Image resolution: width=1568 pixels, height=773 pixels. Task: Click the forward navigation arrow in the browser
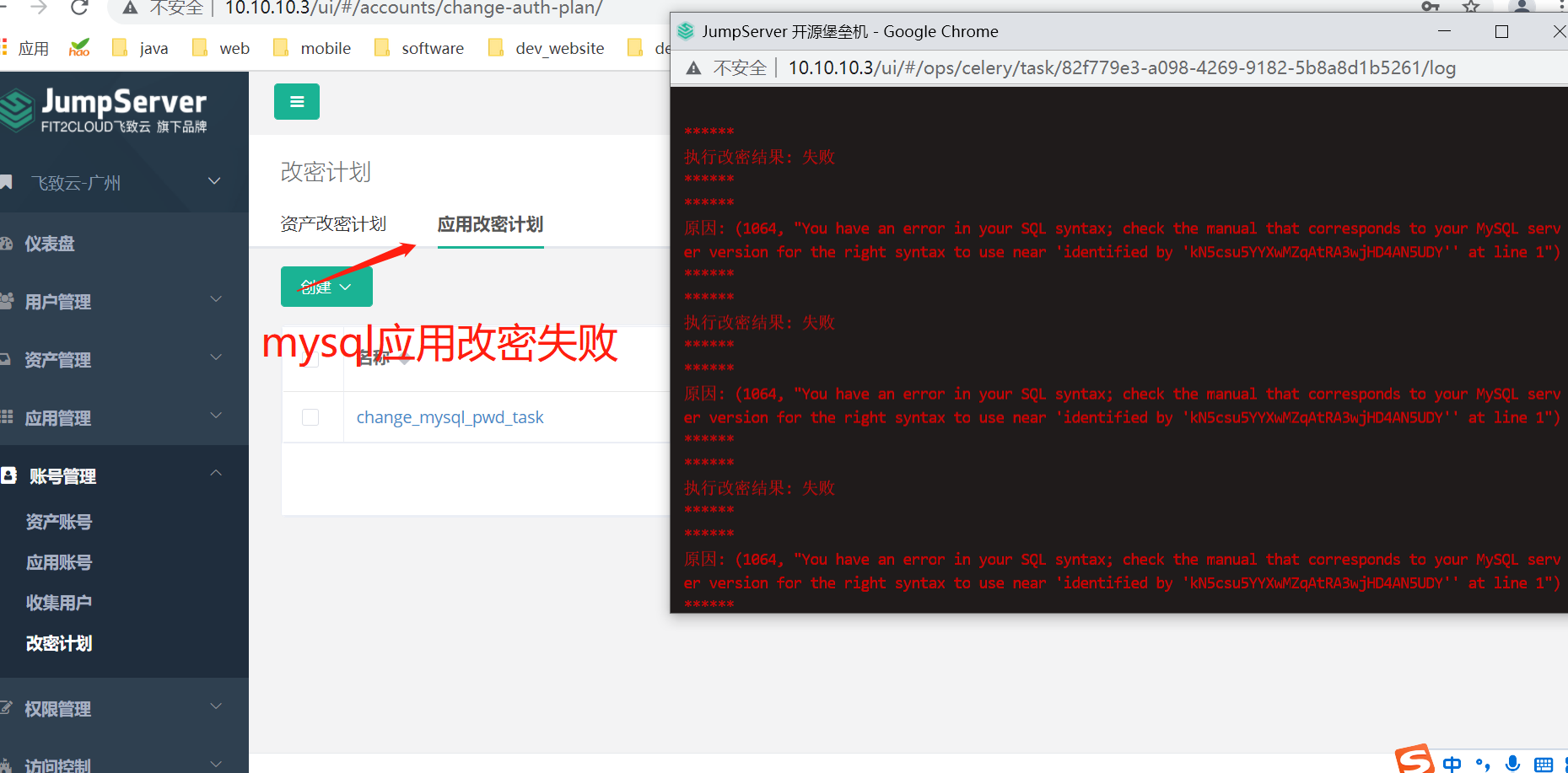coord(39,8)
